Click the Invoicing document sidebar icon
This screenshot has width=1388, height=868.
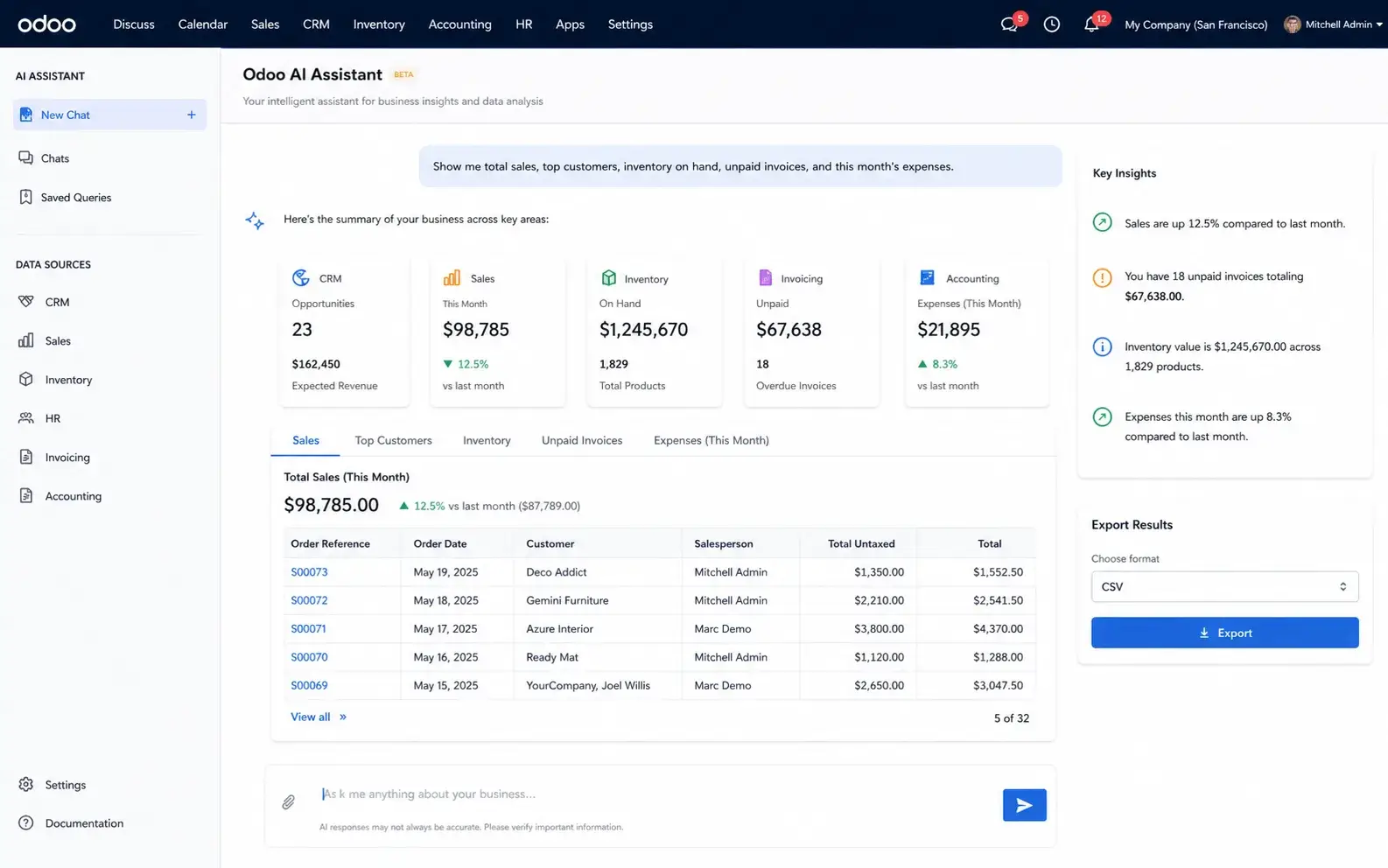tap(26, 457)
